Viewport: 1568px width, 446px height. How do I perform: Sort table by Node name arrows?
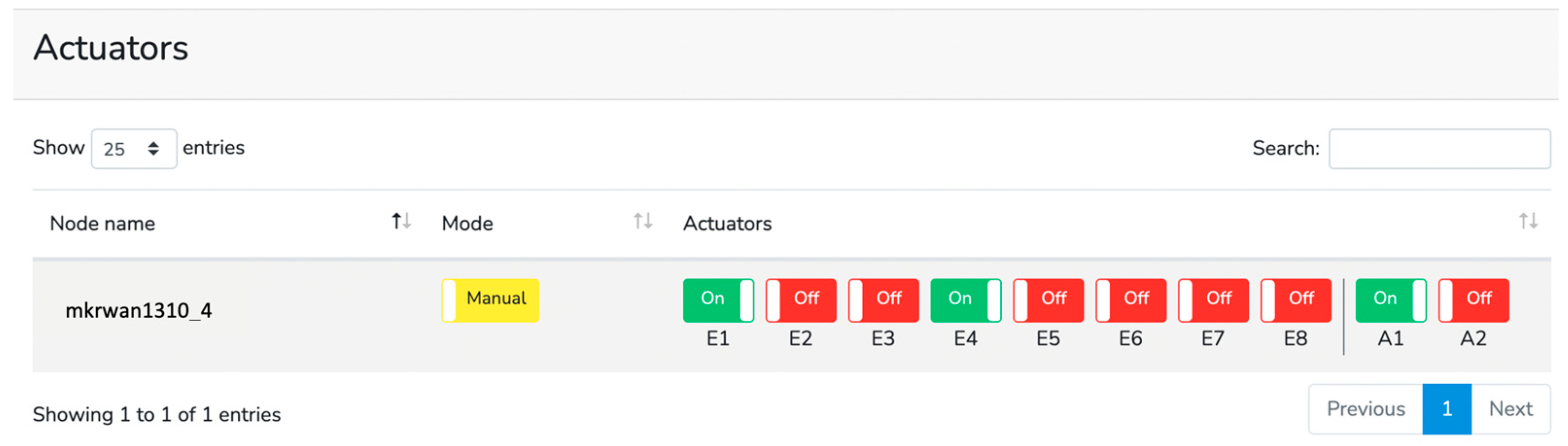[x=401, y=222]
